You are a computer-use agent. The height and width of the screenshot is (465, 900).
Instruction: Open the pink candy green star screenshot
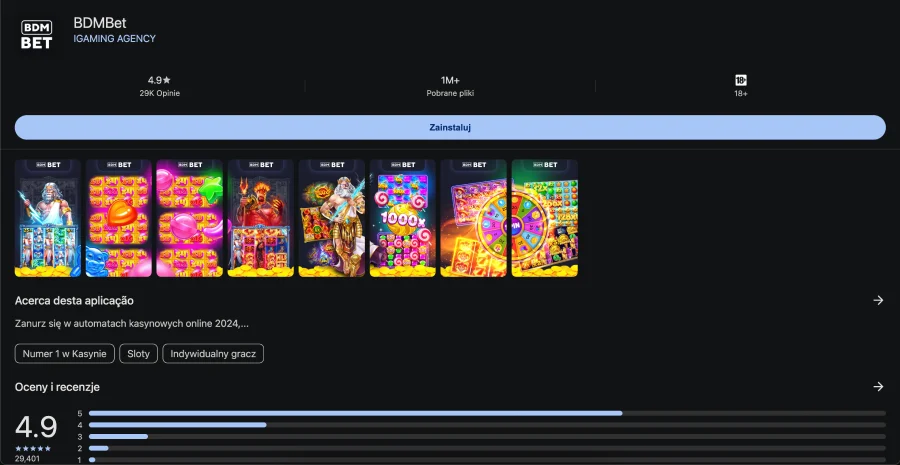coord(189,218)
